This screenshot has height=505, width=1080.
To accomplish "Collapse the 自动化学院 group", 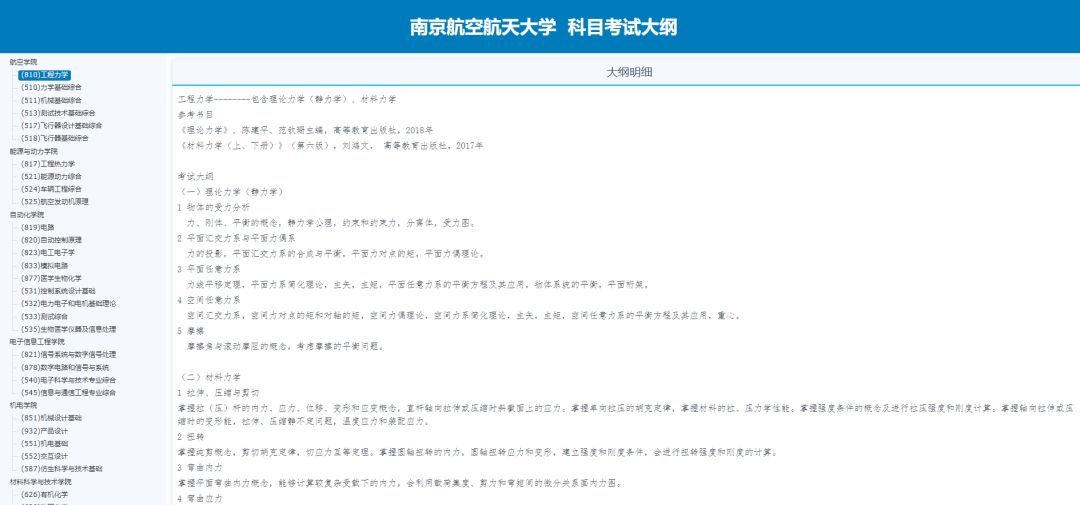I will pyautogui.click(x=27, y=214).
